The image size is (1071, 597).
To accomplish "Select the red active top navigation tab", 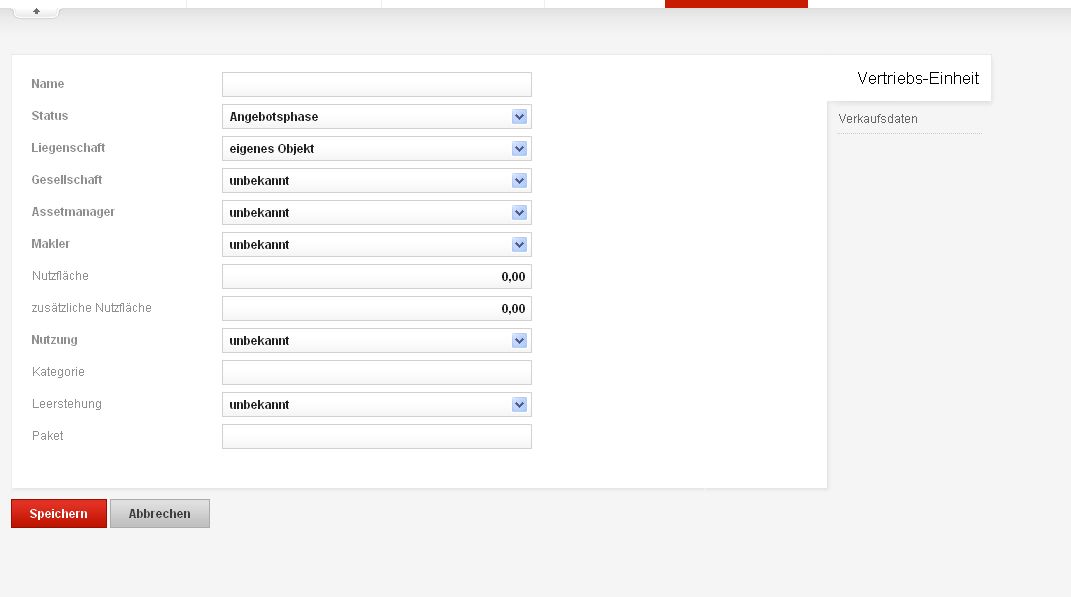I will pos(736,3).
